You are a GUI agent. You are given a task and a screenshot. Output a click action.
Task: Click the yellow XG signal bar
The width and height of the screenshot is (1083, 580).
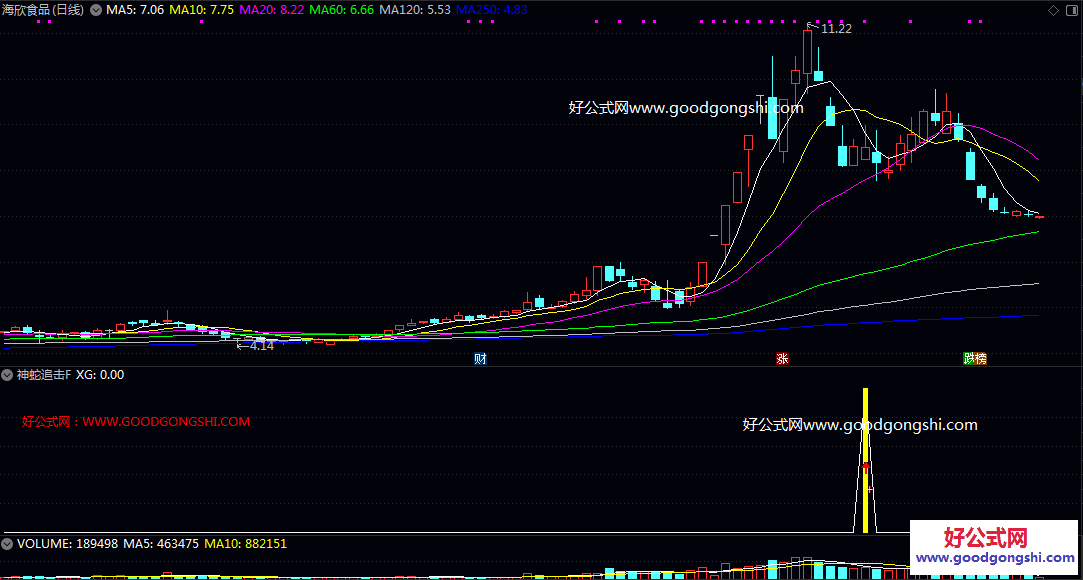[x=865, y=460]
